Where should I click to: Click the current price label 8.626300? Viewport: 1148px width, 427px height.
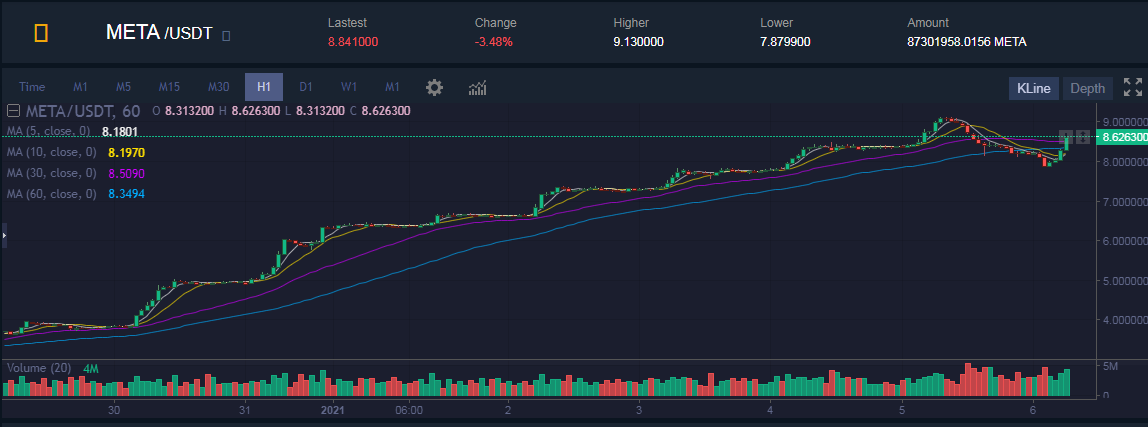(x=1122, y=137)
